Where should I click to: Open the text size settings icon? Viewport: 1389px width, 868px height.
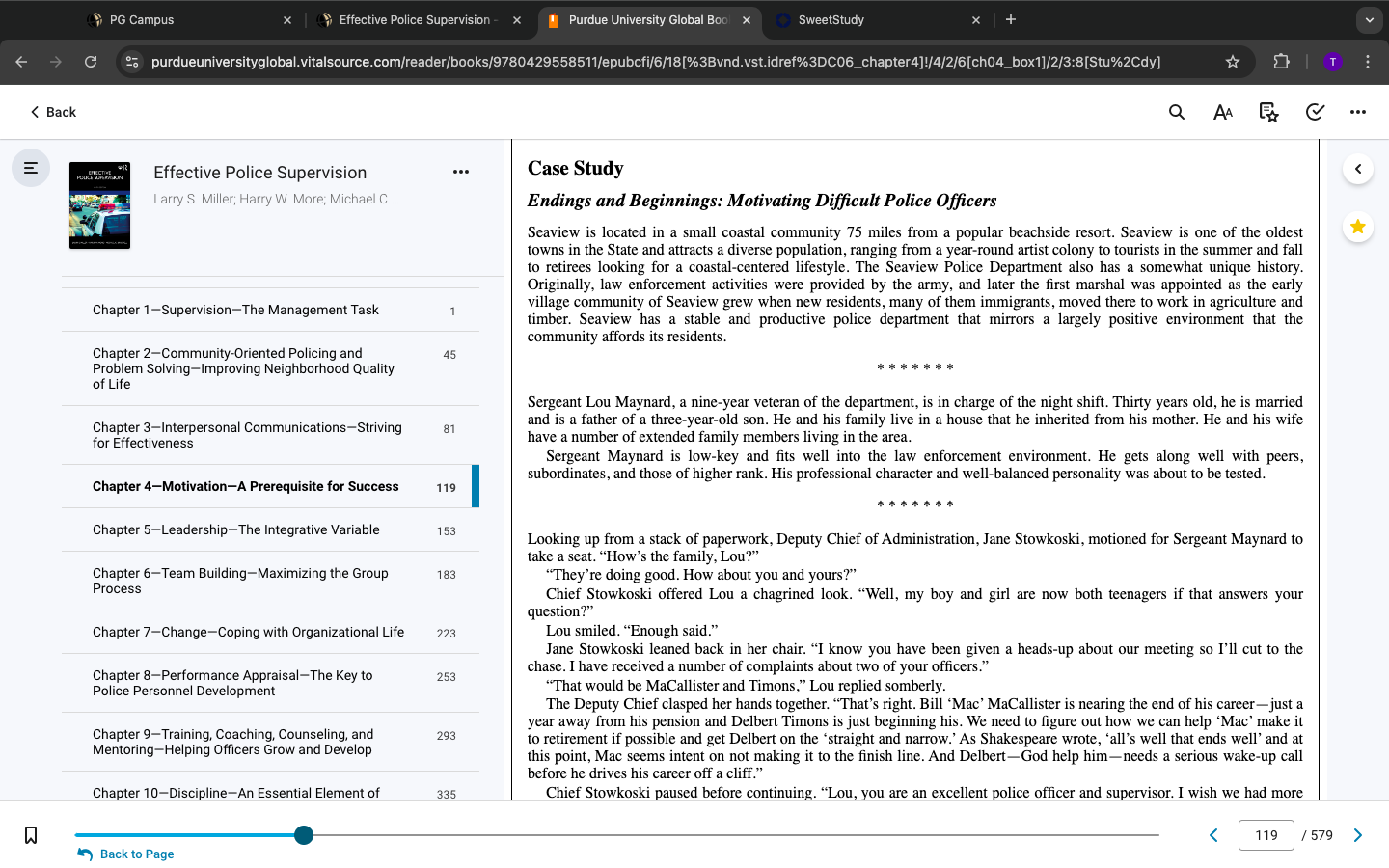[1222, 112]
